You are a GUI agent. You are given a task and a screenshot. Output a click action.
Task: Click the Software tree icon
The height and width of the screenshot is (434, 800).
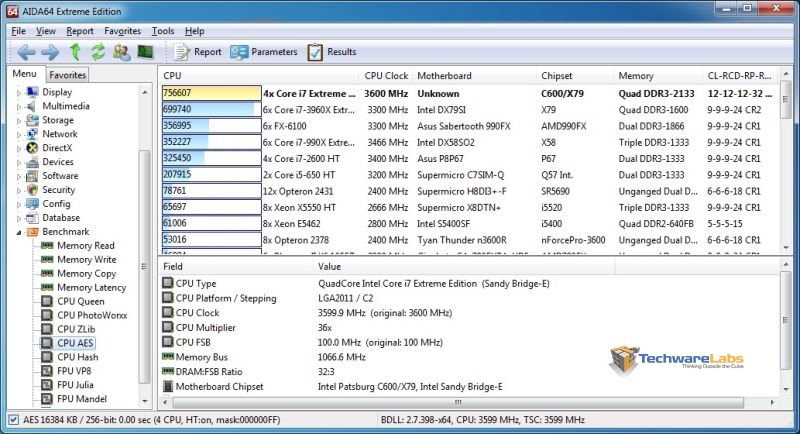(x=32, y=176)
